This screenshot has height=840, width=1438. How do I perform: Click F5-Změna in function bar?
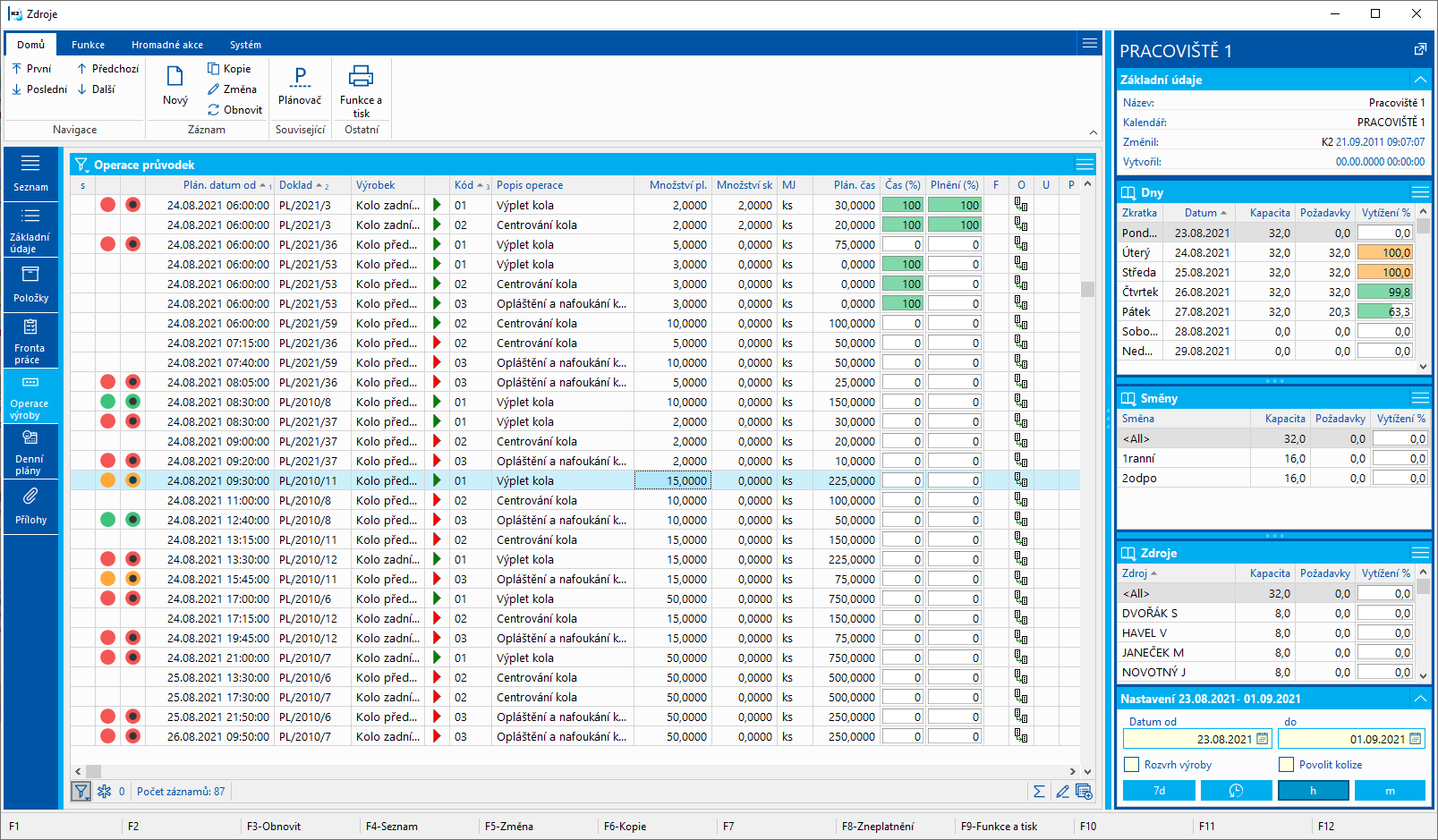509,827
